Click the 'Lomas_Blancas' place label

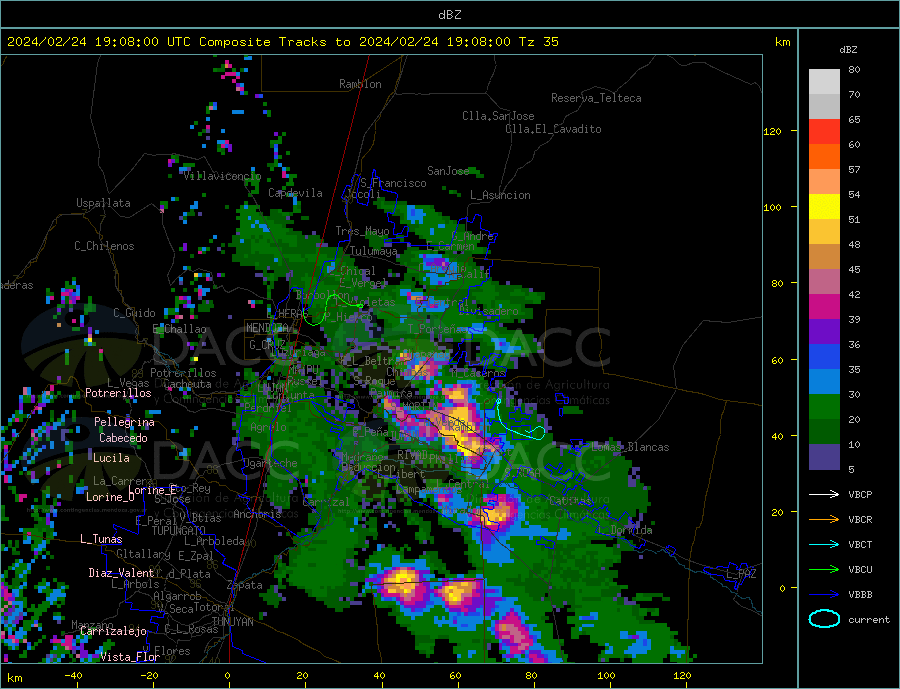630,447
